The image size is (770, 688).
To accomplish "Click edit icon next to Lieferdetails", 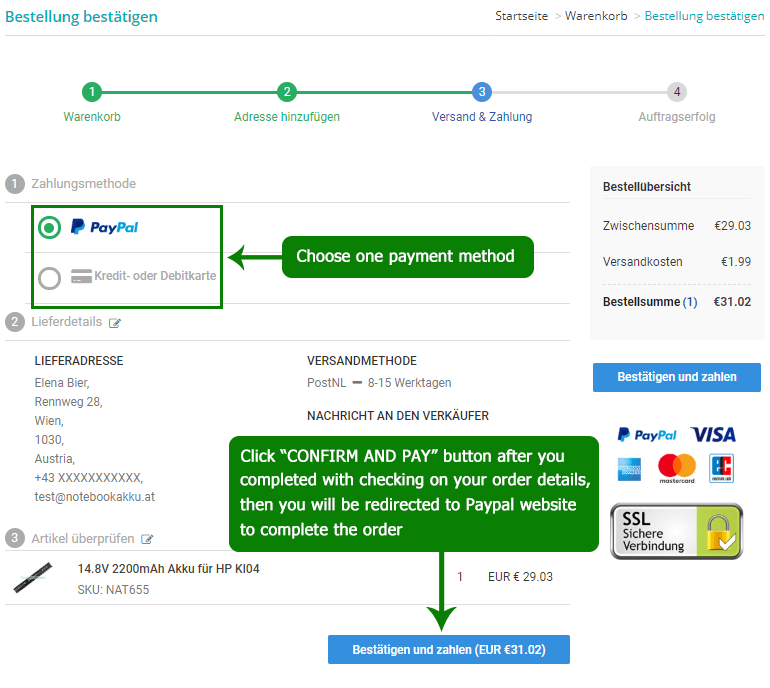I will [115, 323].
